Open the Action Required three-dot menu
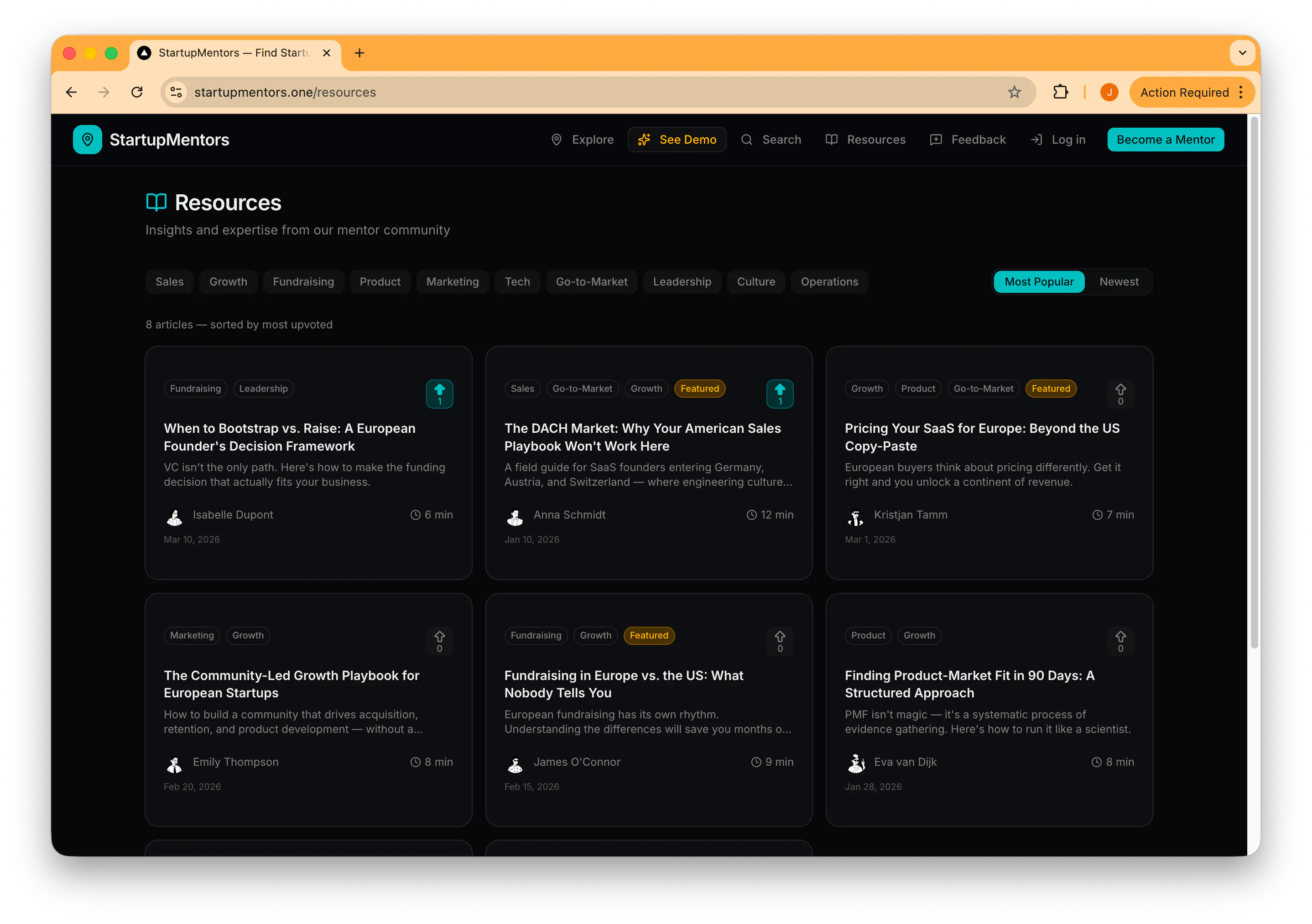Image resolution: width=1312 pixels, height=924 pixels. click(x=1240, y=93)
